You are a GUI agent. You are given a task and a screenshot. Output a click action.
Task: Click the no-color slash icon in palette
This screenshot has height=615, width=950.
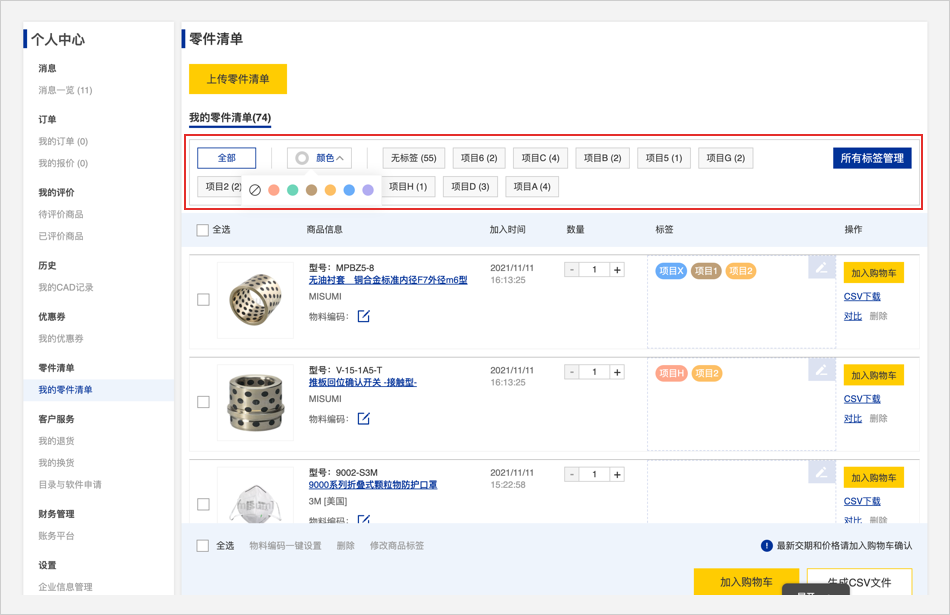click(x=255, y=190)
